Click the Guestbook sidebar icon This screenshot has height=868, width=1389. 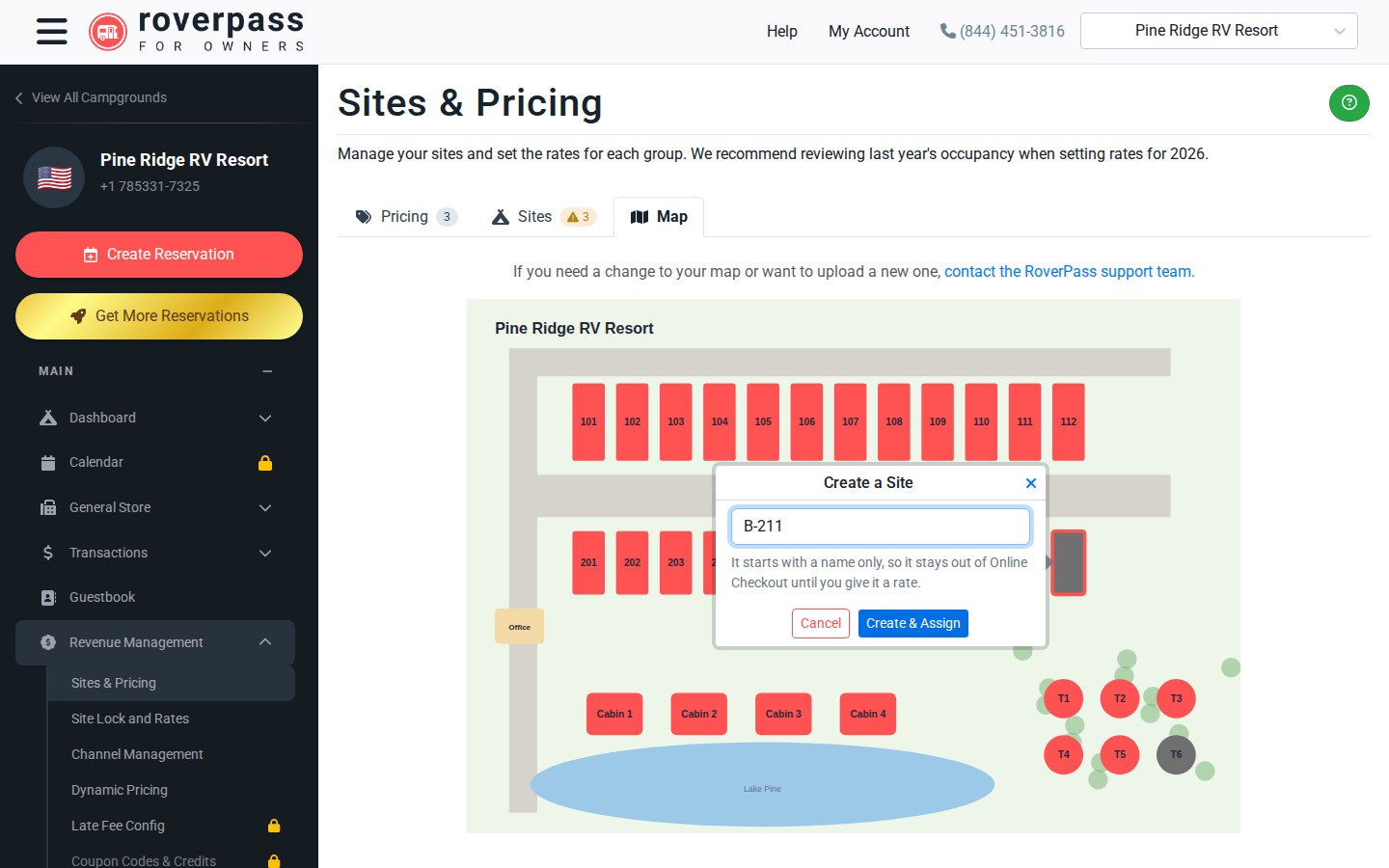(48, 598)
